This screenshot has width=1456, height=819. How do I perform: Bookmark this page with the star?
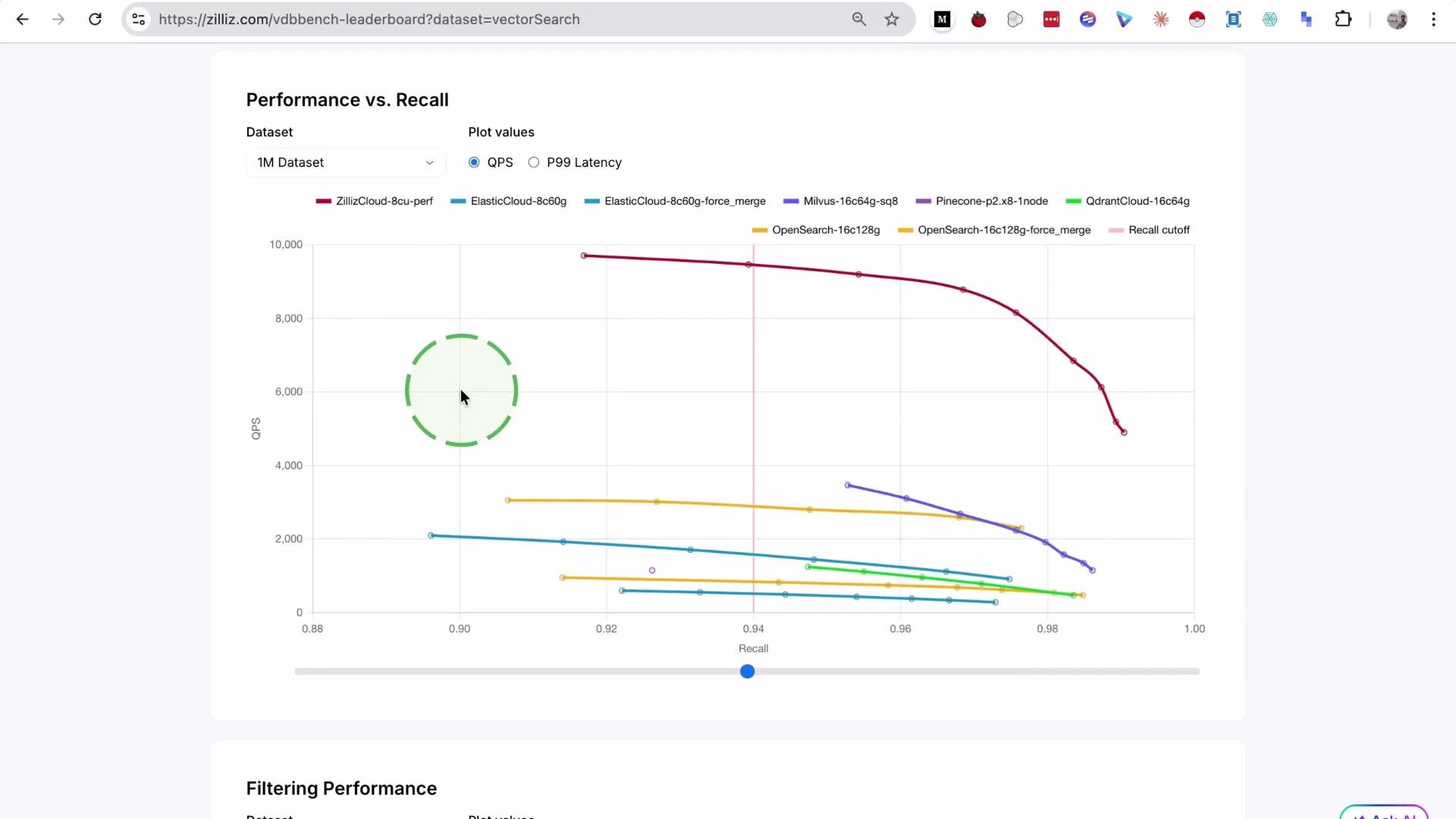click(x=892, y=20)
